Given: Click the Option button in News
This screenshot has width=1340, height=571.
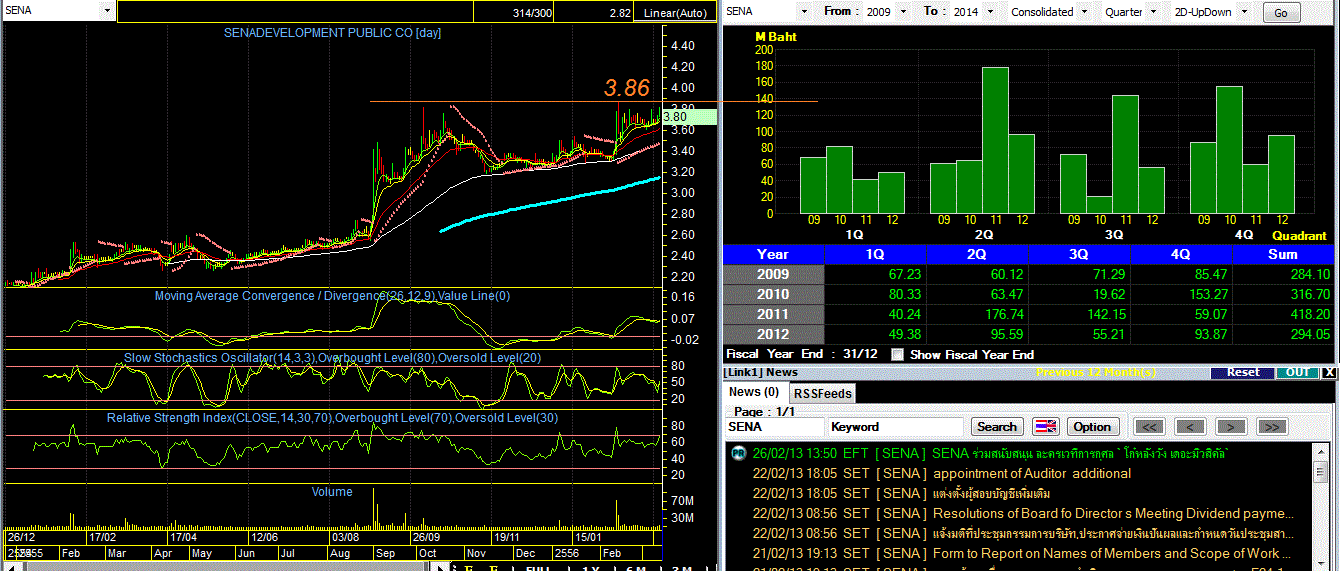Looking at the screenshot, I should (1092, 426).
